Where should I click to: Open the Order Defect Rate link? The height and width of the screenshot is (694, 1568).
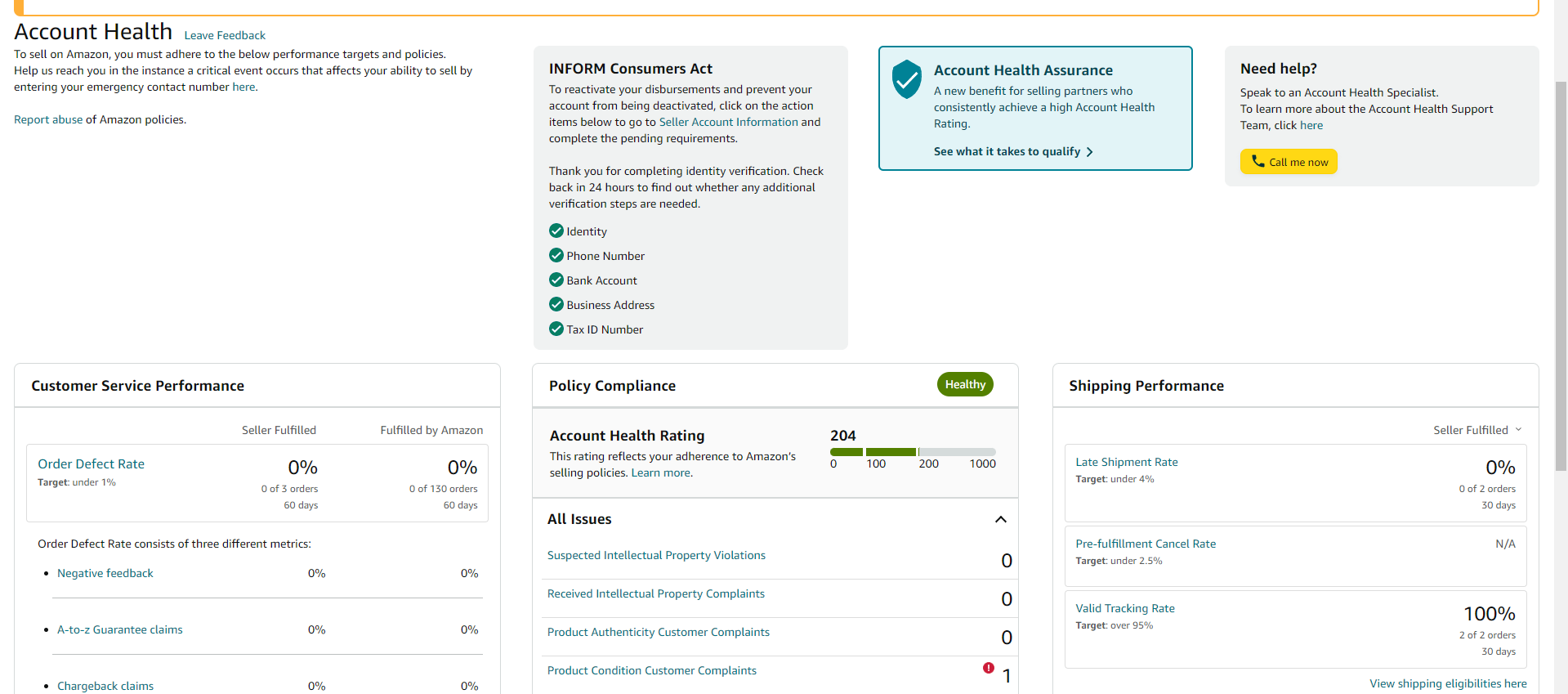click(x=91, y=463)
